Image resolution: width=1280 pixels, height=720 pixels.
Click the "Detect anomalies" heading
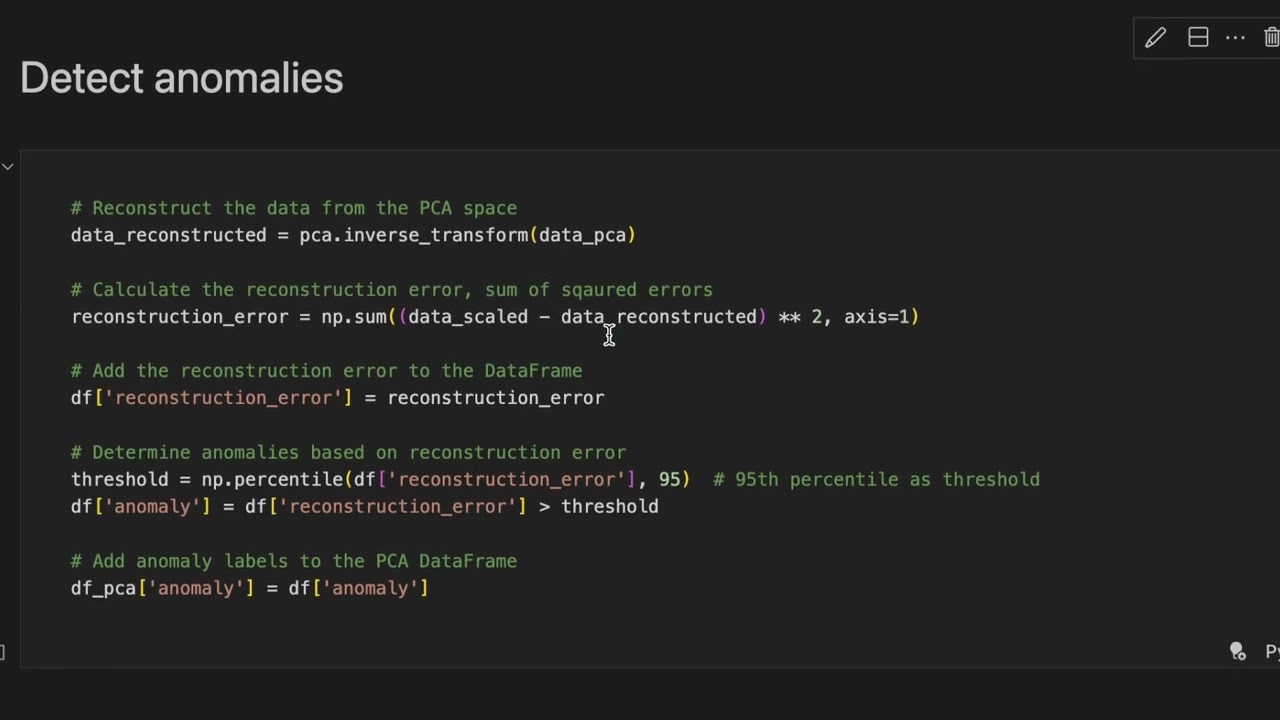(x=181, y=78)
